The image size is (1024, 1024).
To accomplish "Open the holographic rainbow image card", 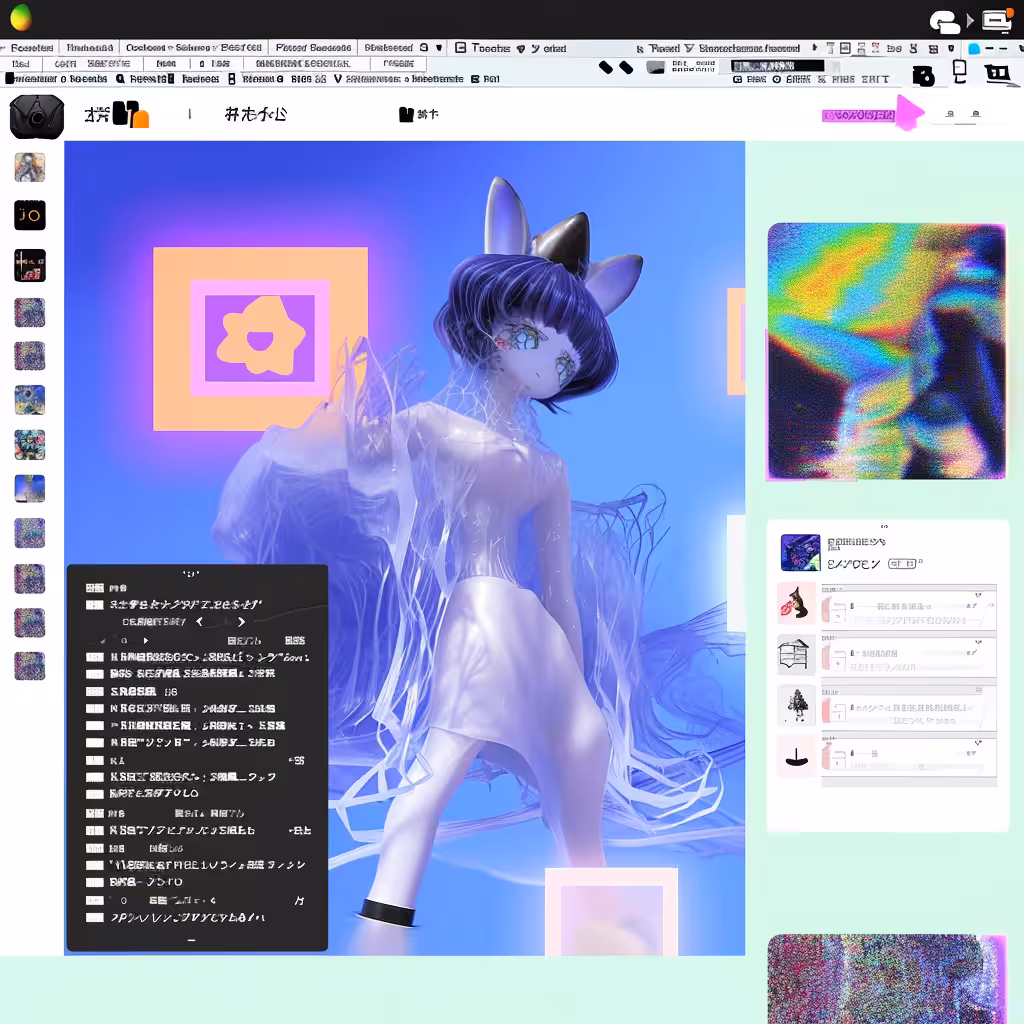I will [x=886, y=351].
